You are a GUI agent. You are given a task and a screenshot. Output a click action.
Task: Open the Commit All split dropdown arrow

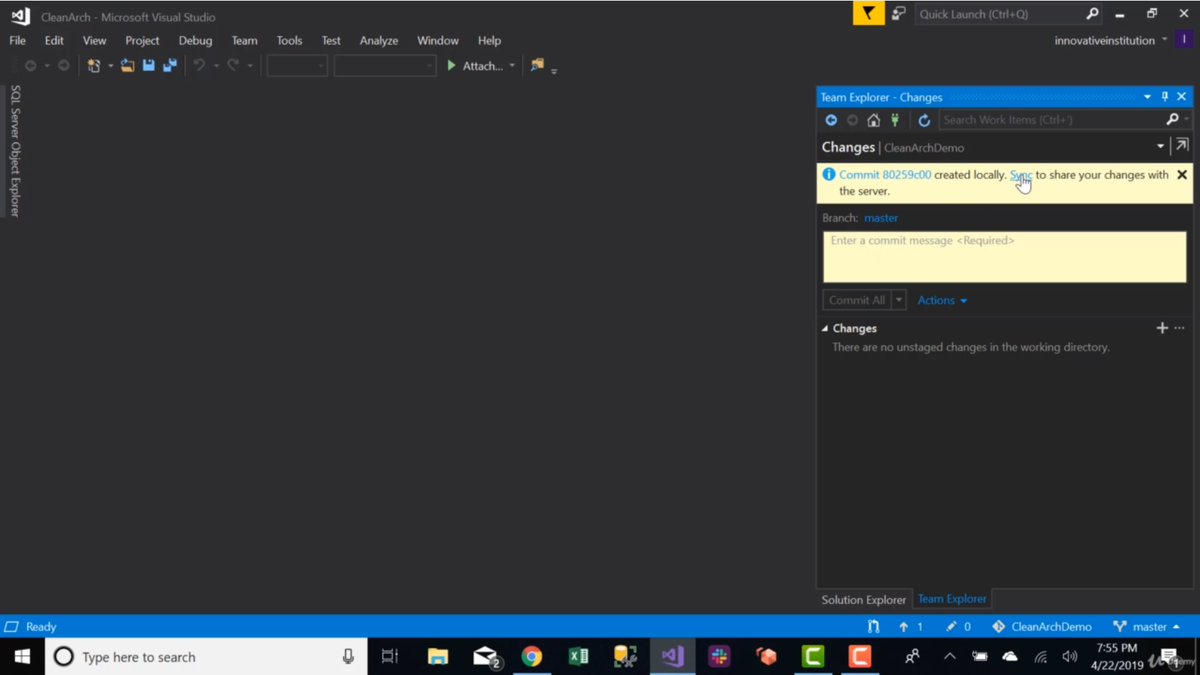point(899,300)
